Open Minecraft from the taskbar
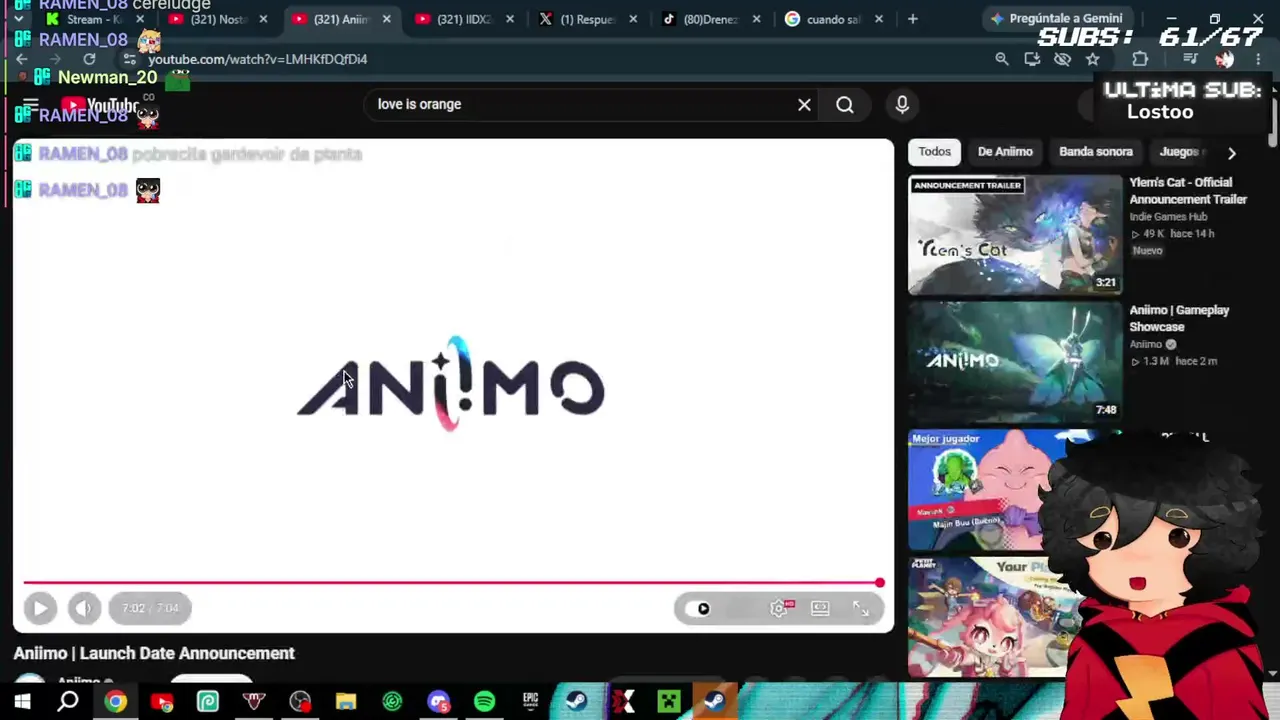Viewport: 1280px width, 720px height. pos(668,701)
